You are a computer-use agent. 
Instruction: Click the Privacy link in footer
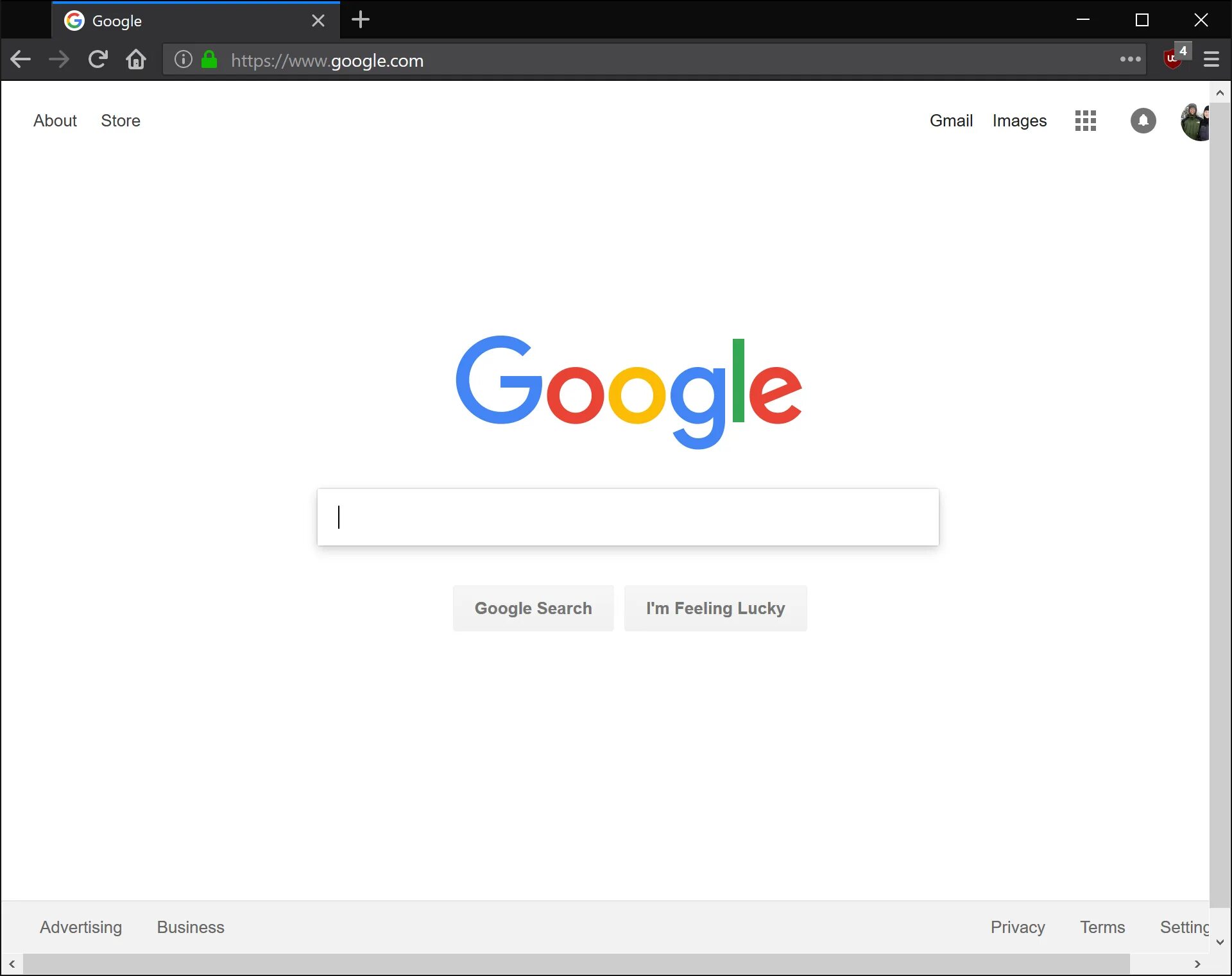(x=1018, y=927)
